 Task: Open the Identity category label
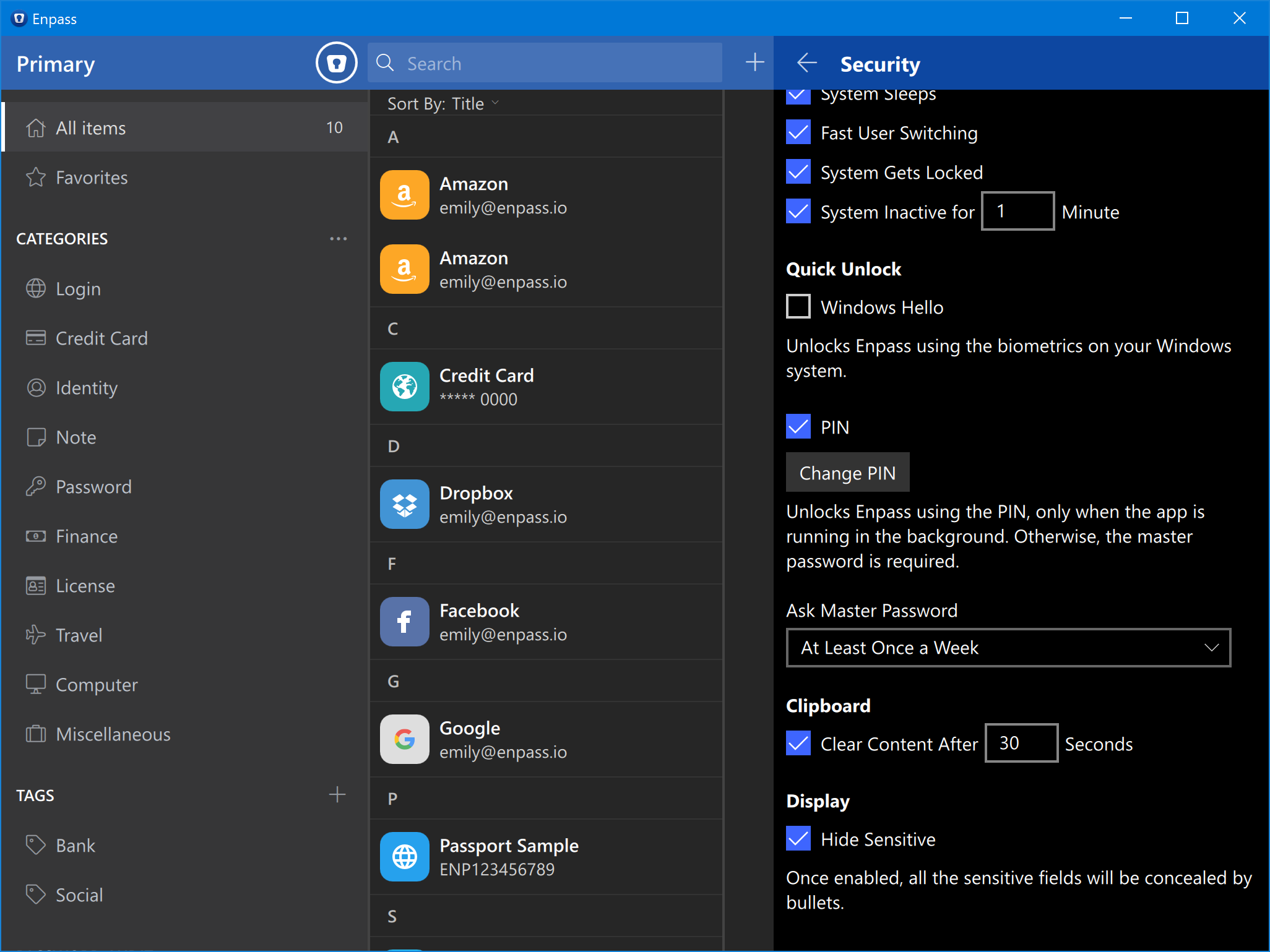pyautogui.click(x=87, y=388)
